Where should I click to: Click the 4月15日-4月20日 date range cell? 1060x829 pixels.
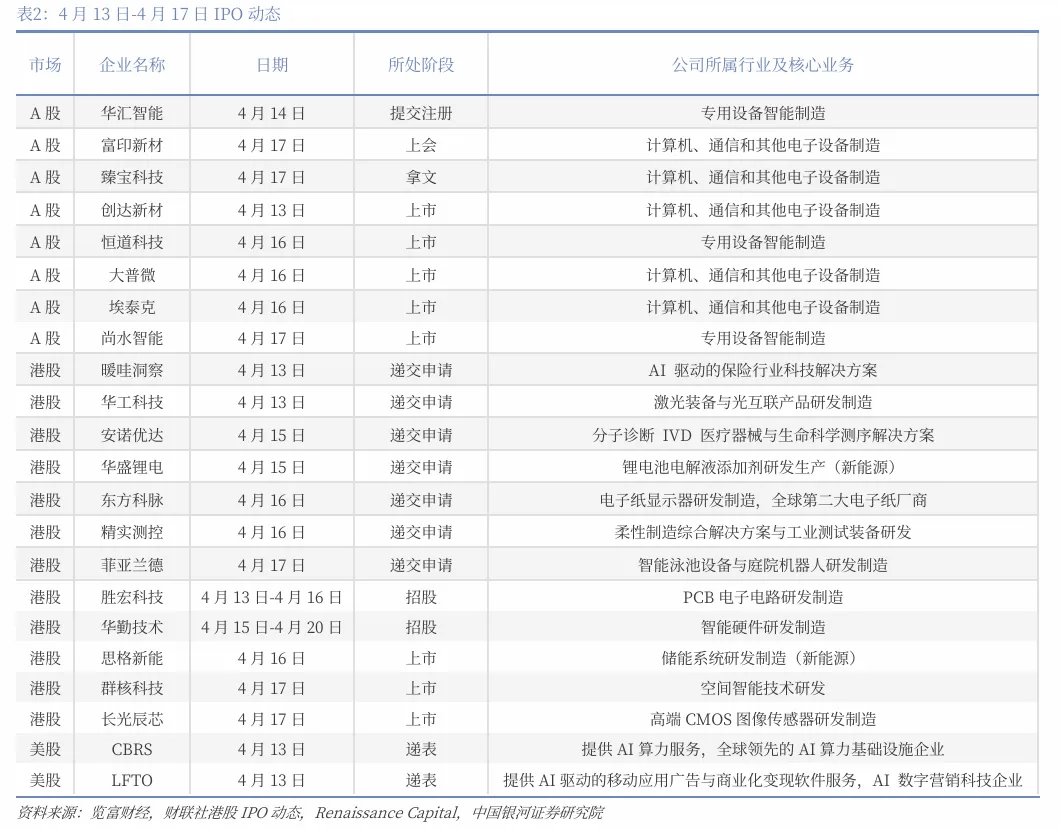[x=272, y=627]
